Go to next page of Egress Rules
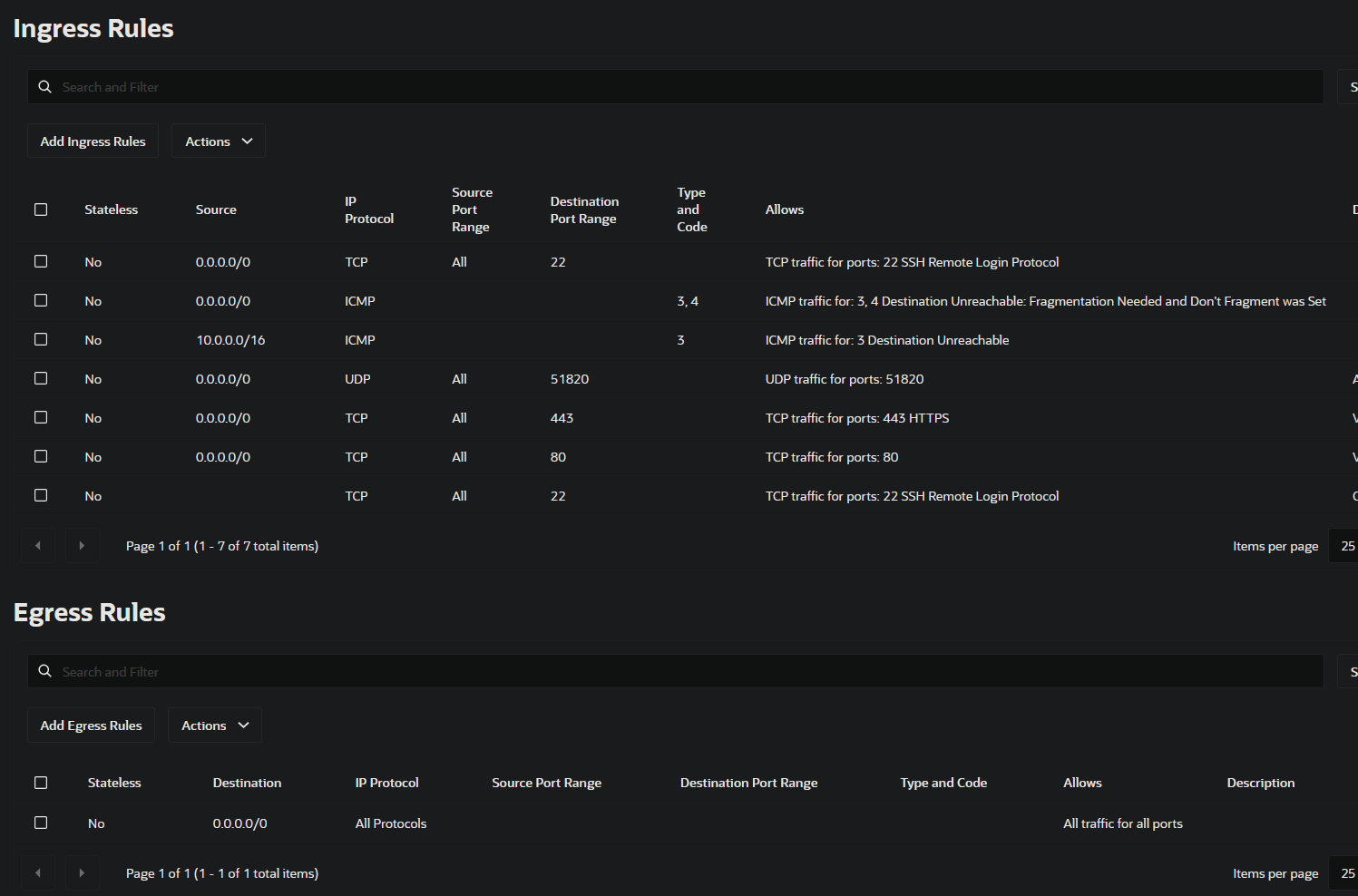The height and width of the screenshot is (896, 1358). (x=82, y=872)
